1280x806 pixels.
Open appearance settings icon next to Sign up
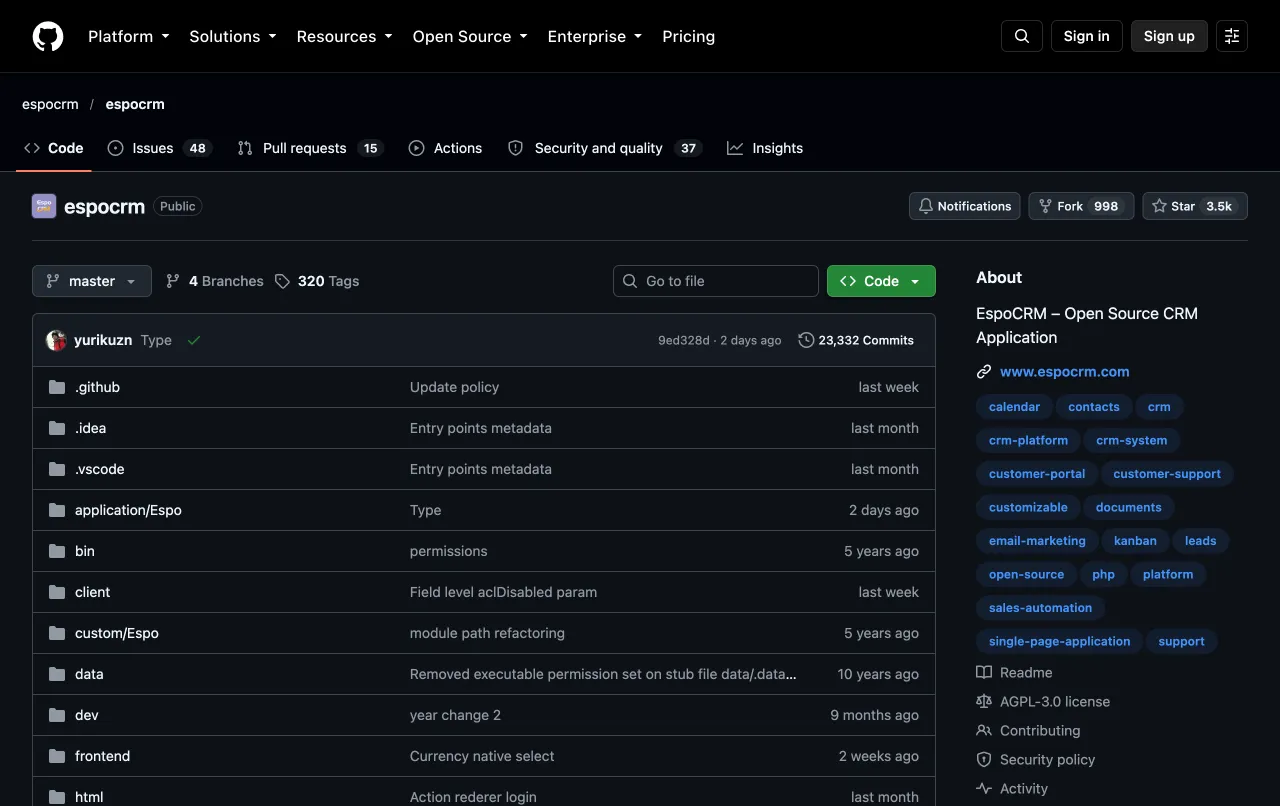(1232, 36)
